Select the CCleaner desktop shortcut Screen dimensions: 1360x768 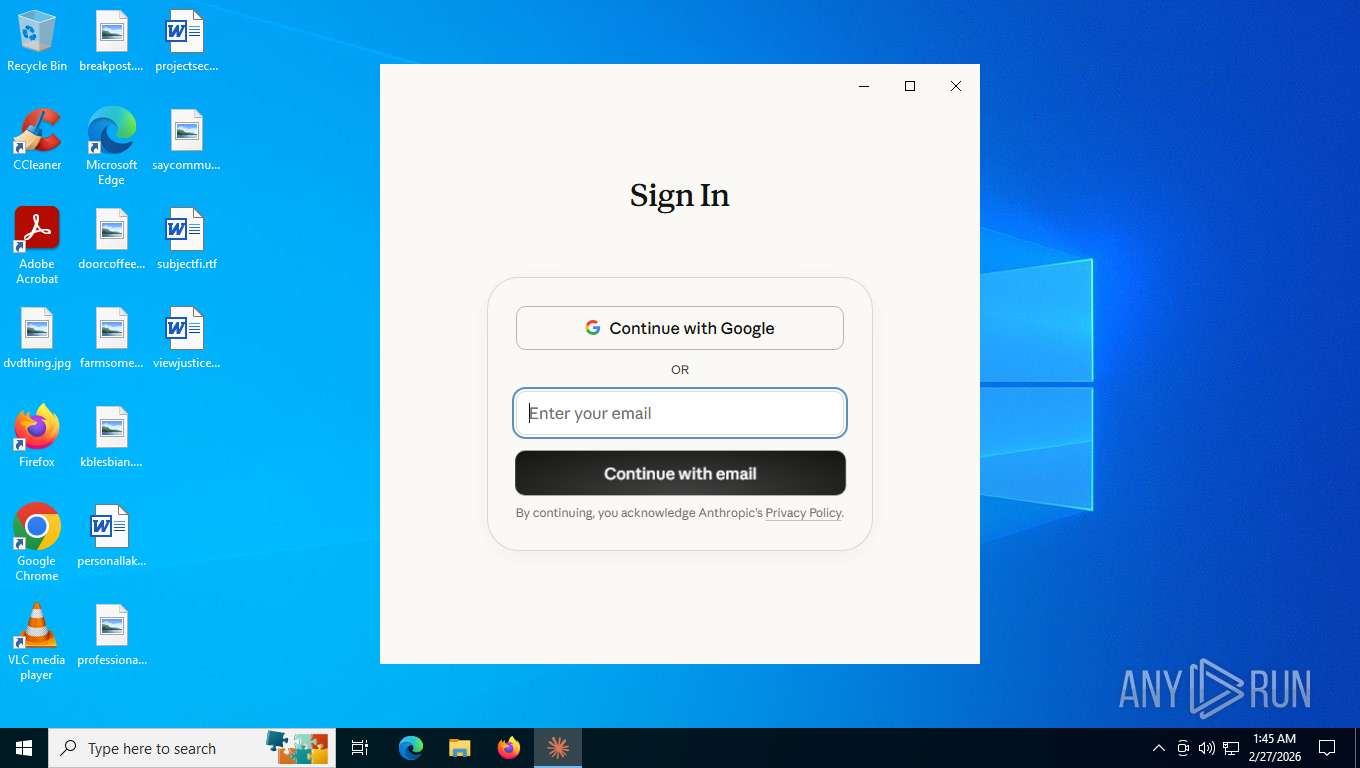pos(37,141)
